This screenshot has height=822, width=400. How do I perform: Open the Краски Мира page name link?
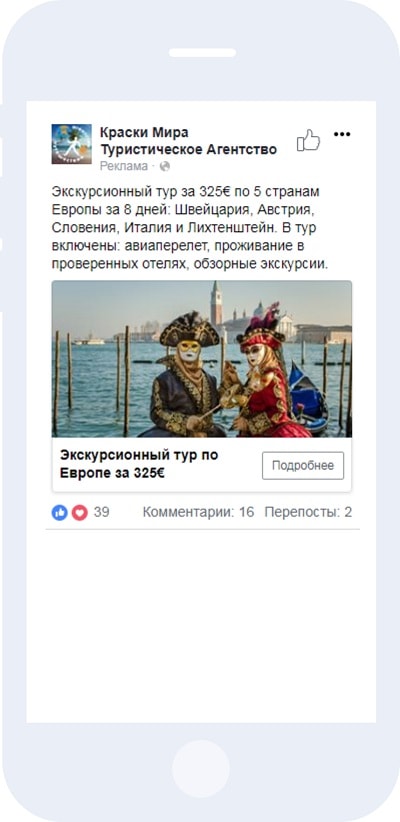144,132
